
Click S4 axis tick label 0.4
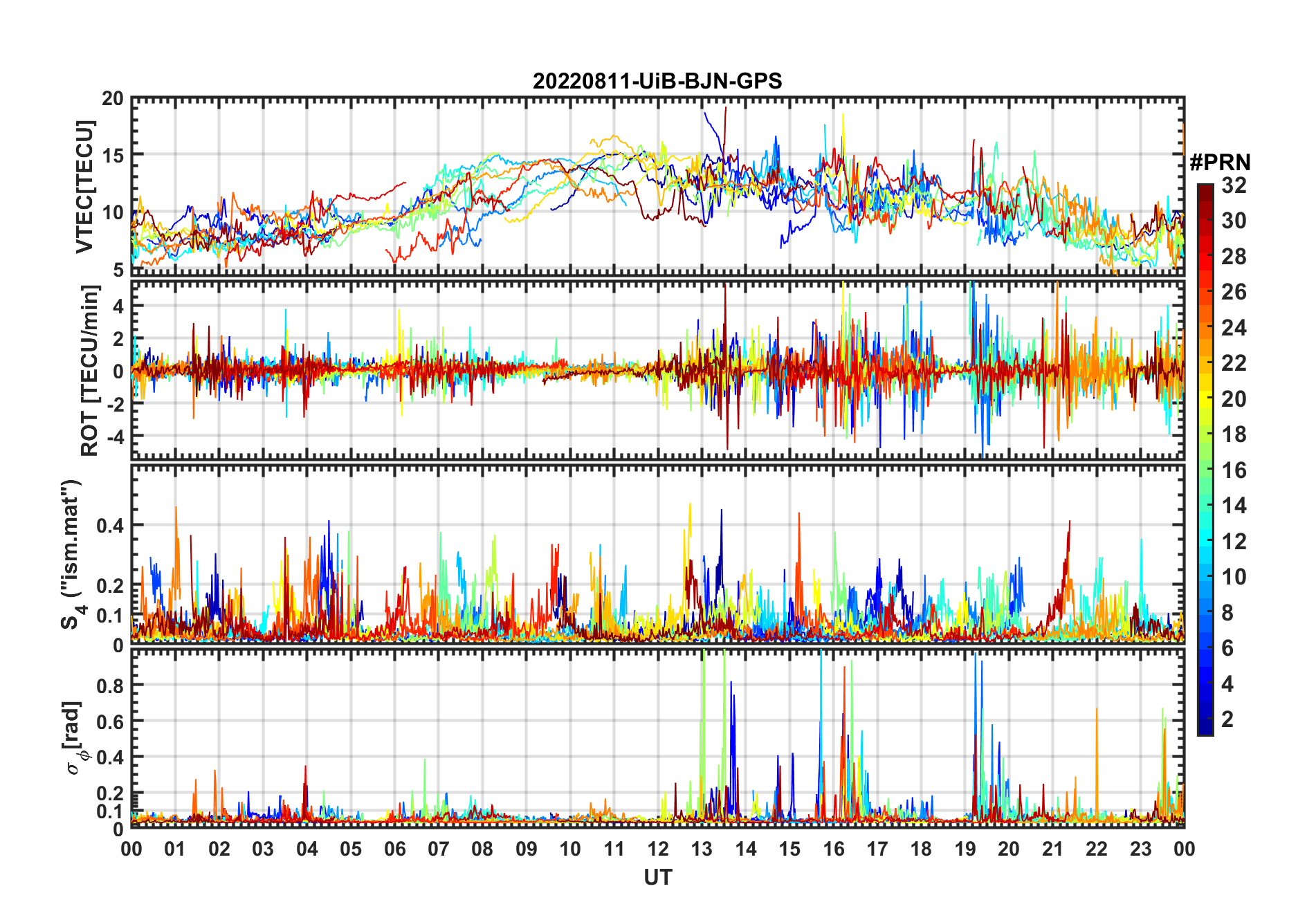coord(111,526)
